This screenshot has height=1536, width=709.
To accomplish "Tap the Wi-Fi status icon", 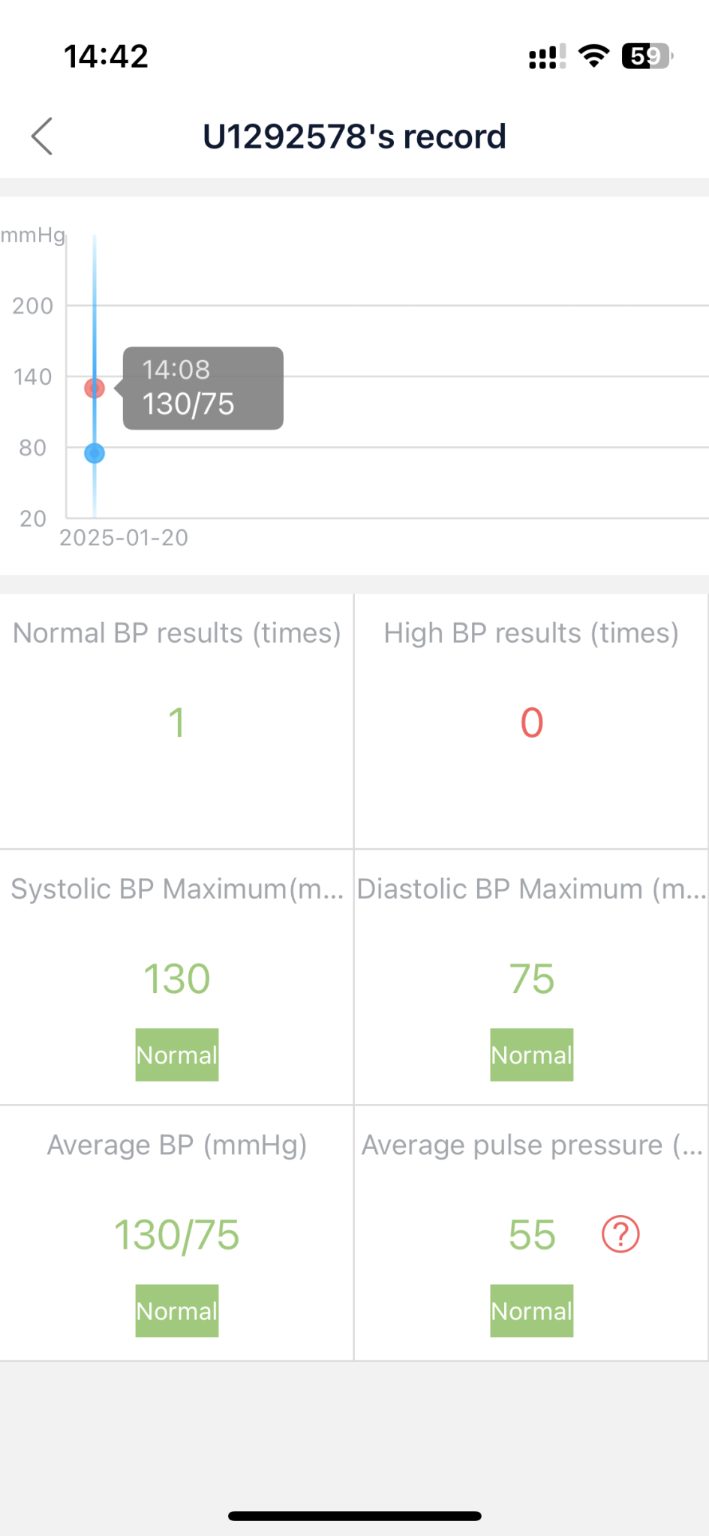I will 594,56.
